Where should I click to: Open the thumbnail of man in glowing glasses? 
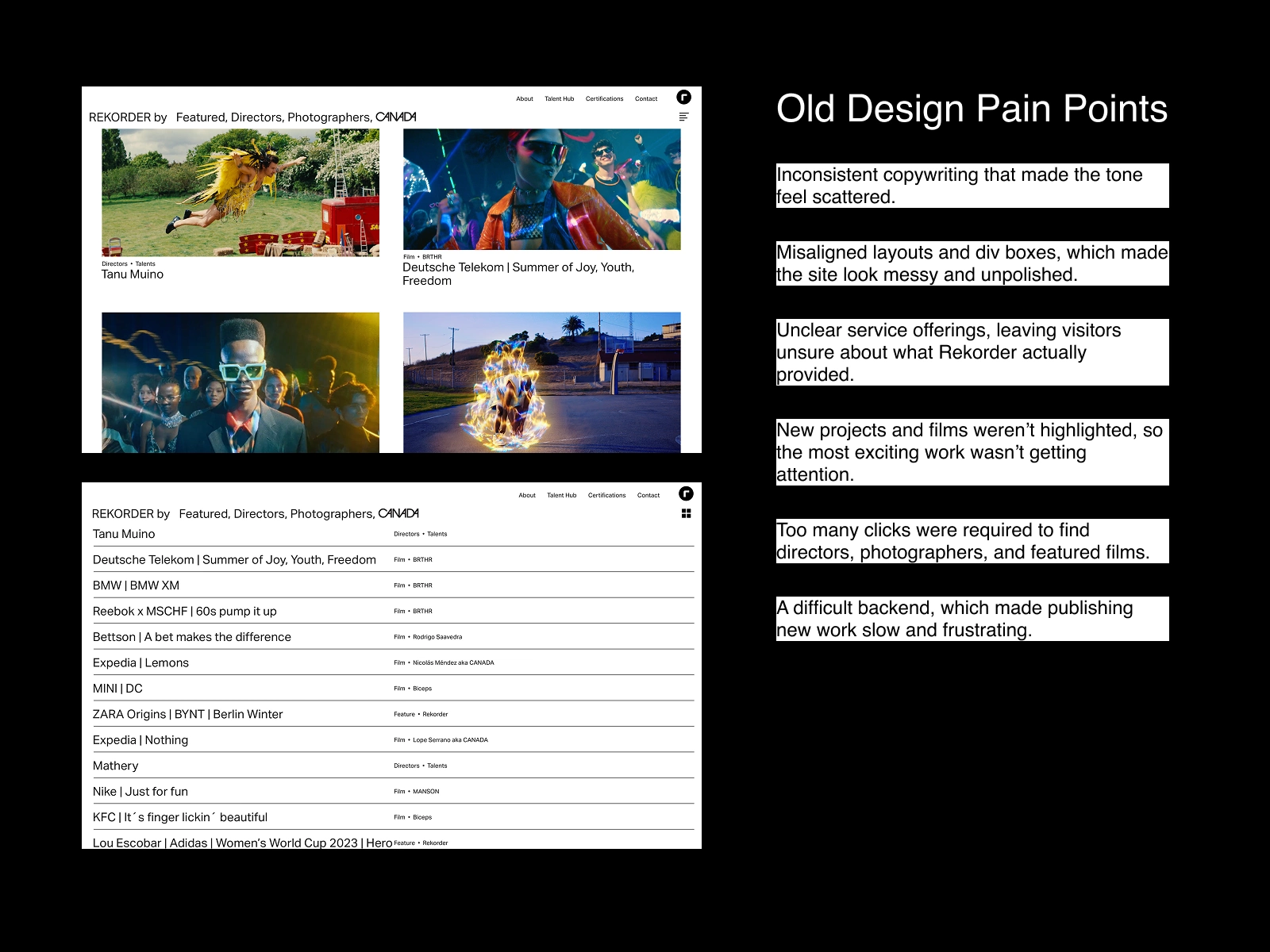click(x=241, y=382)
